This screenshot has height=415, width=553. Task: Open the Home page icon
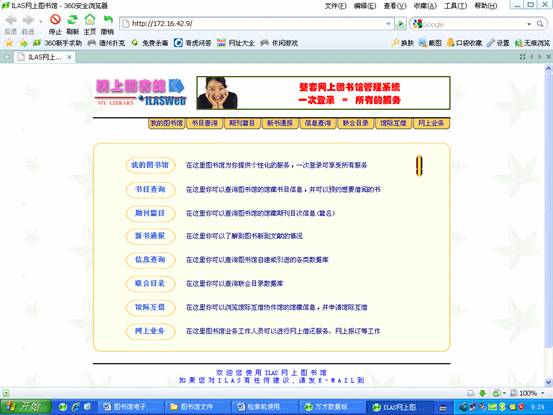[x=90, y=20]
